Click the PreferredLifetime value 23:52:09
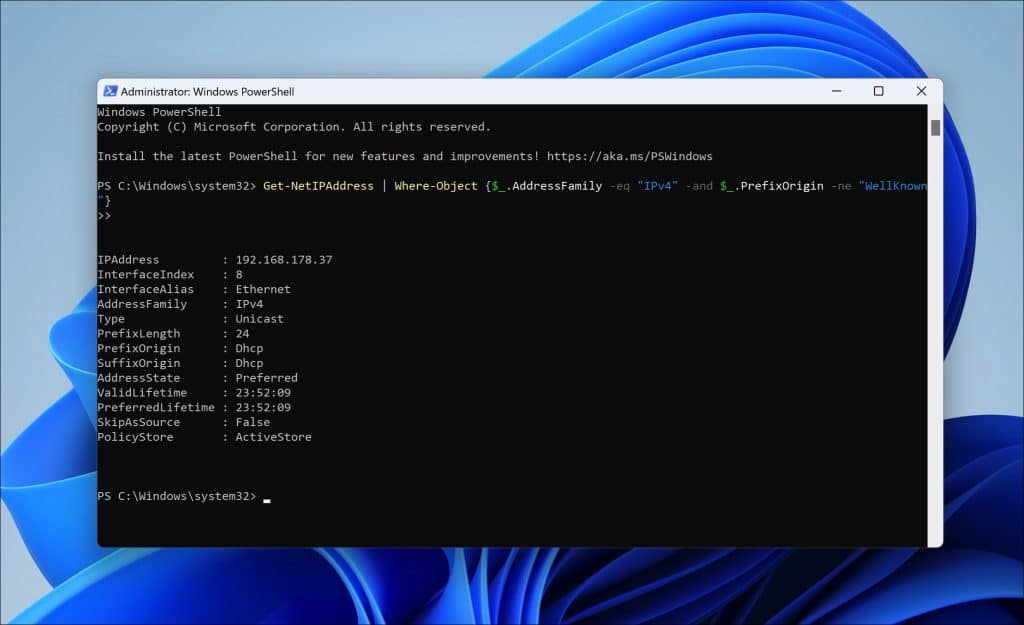 tap(263, 408)
